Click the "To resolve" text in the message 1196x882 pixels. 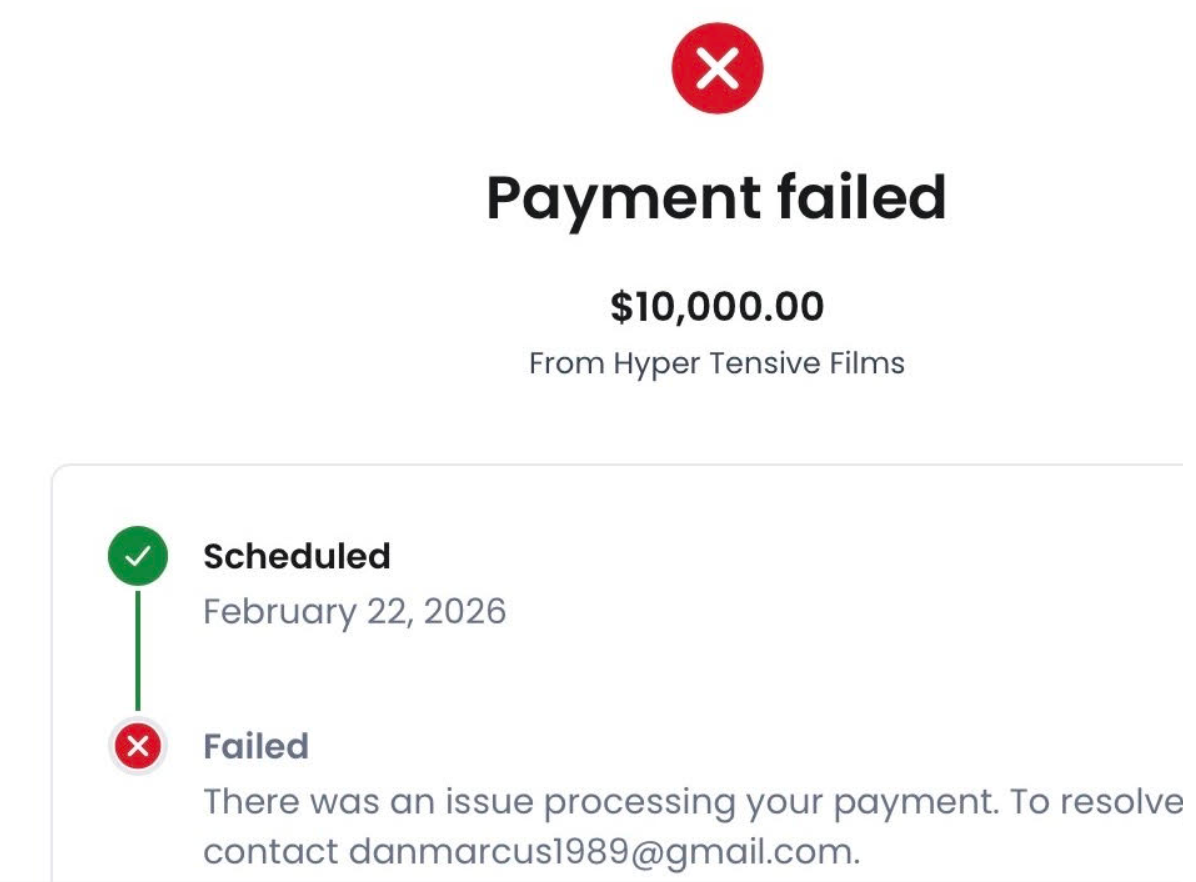(1095, 801)
